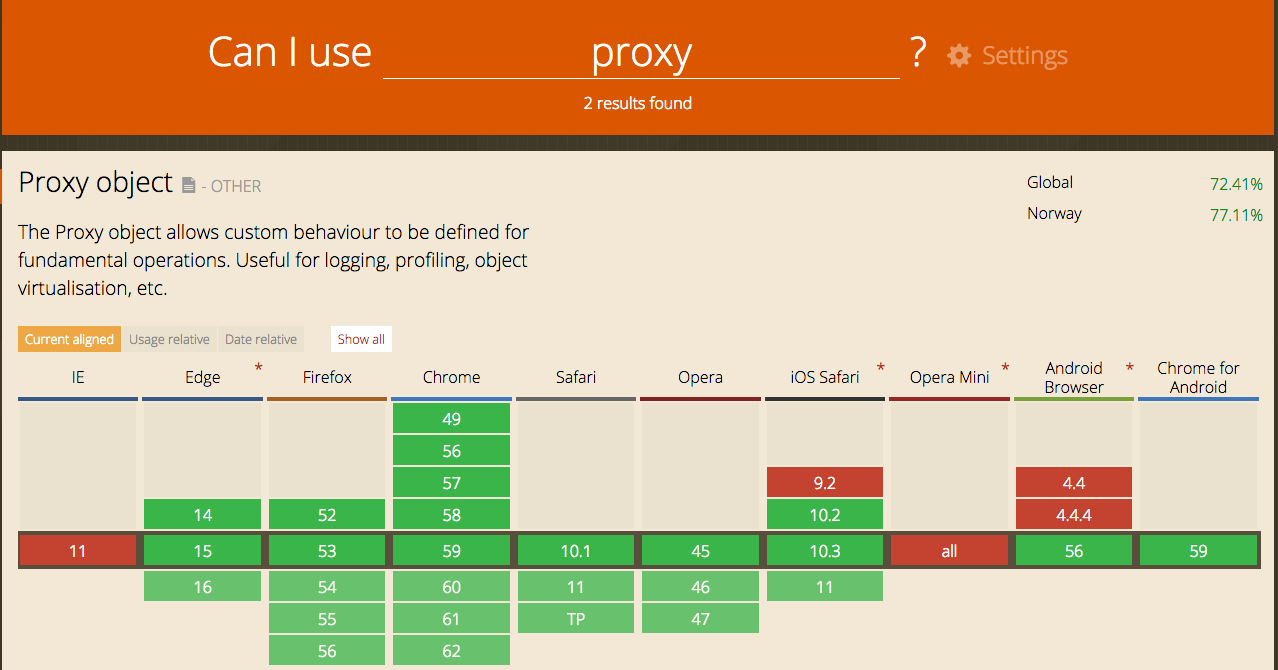The width and height of the screenshot is (1278, 670).
Task: Select the Chrome 49 cell
Action: tap(452, 419)
